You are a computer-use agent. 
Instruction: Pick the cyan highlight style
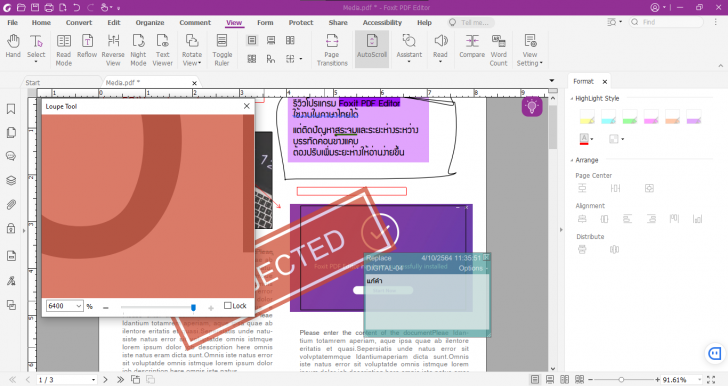[x=608, y=117]
